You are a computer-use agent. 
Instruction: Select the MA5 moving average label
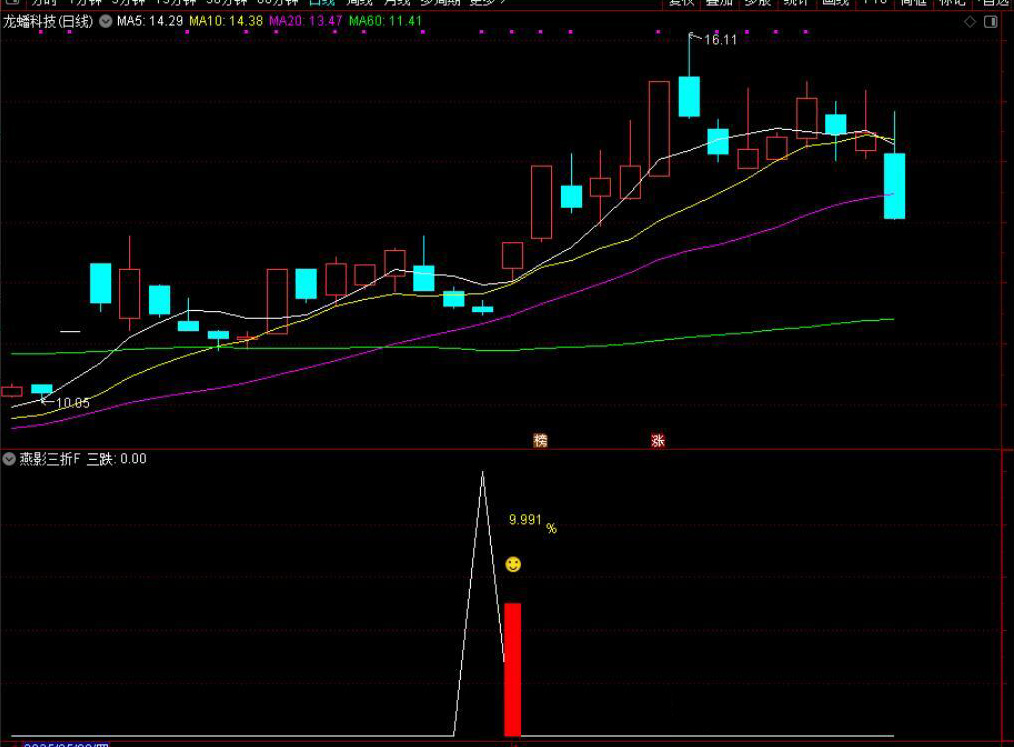pyautogui.click(x=149, y=21)
